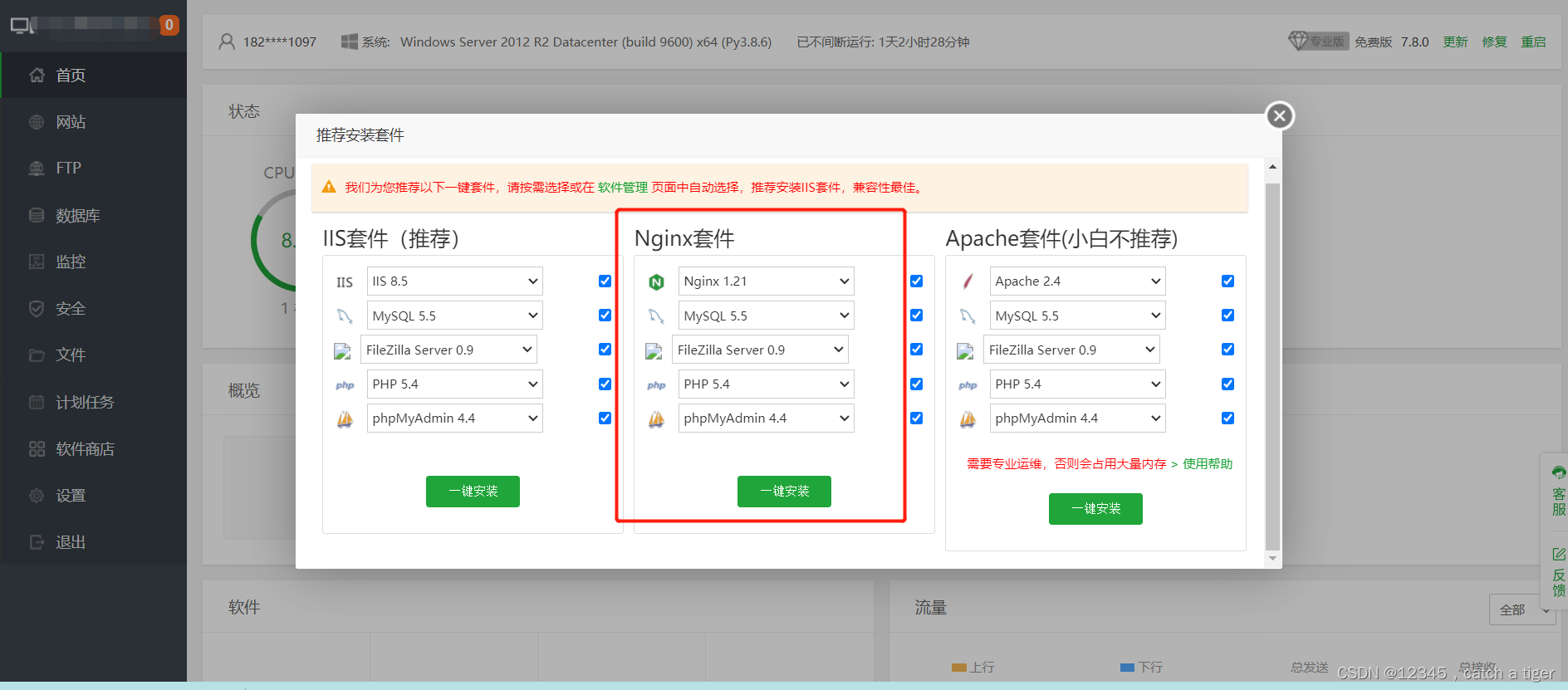Uncheck the IIS 8.5 checkbox
Screen dimensions: 1568x690
(605, 281)
